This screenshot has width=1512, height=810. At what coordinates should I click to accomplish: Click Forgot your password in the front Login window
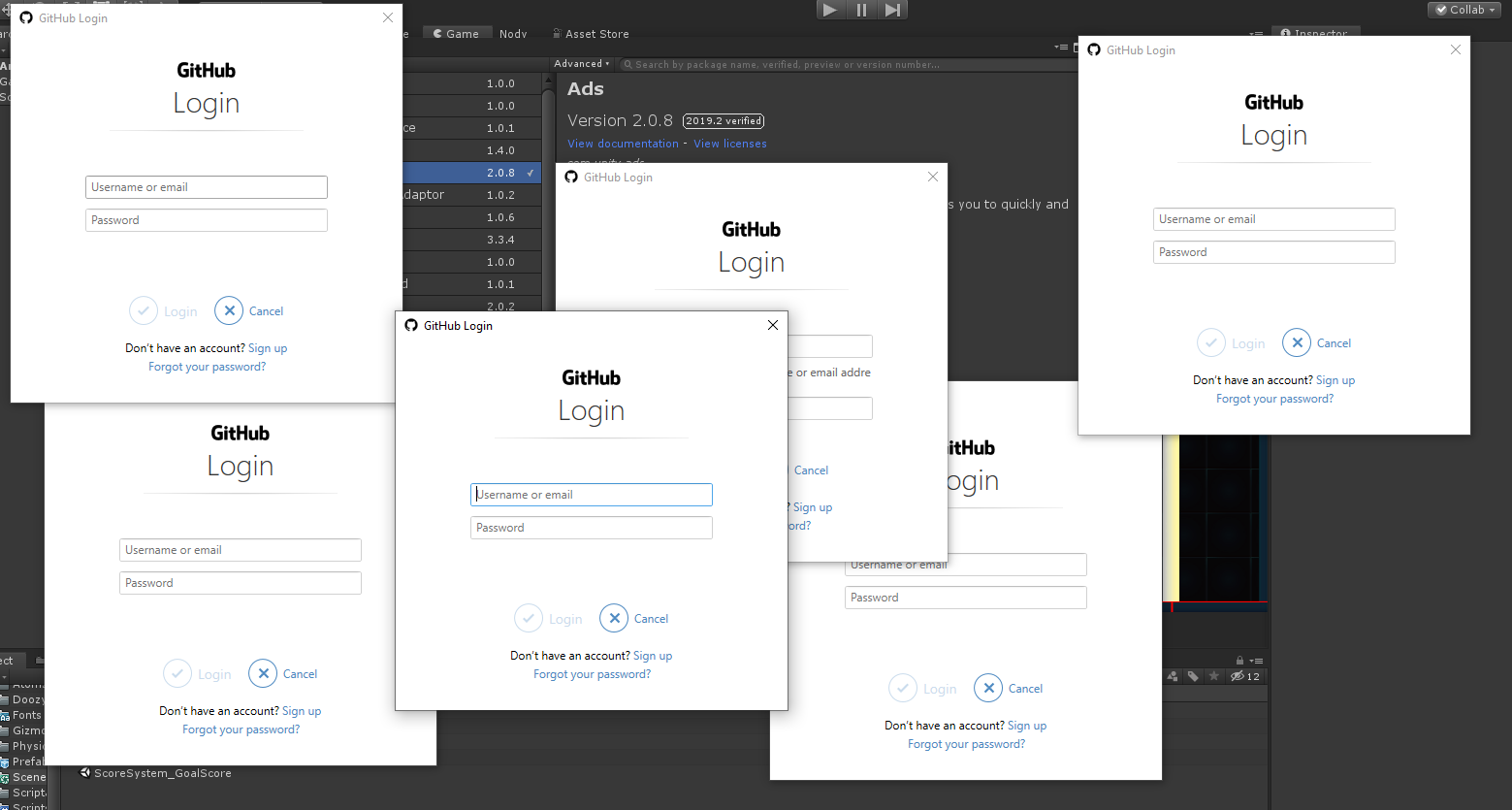[592, 674]
